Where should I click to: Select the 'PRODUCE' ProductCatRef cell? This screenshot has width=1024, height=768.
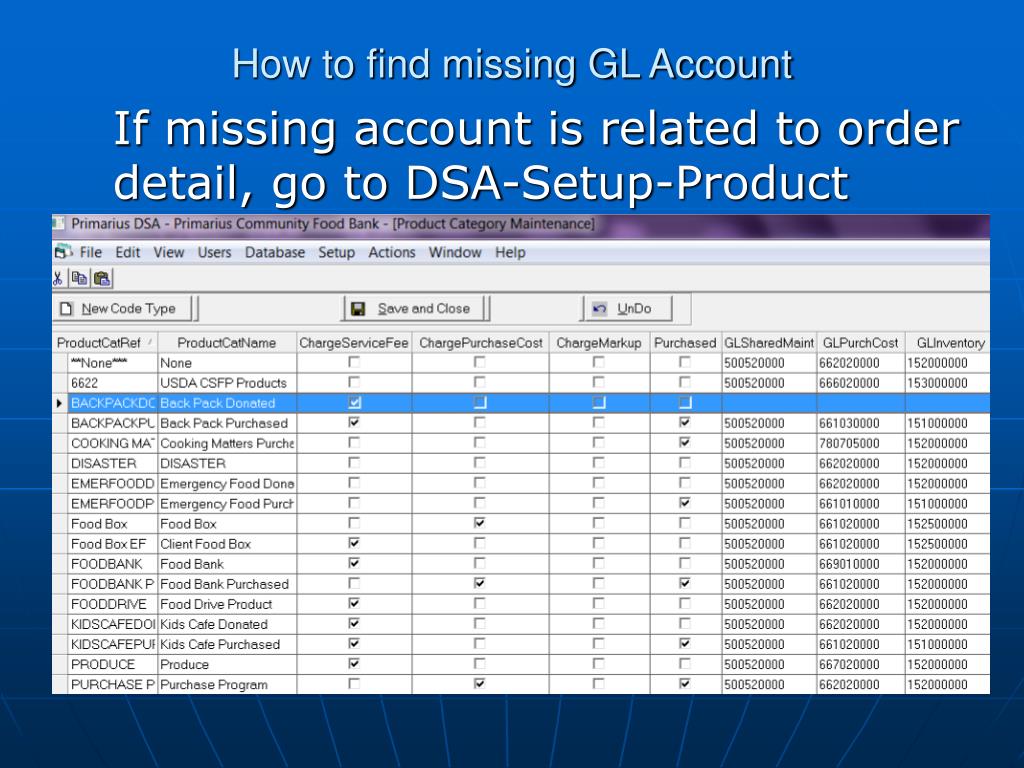pos(112,664)
